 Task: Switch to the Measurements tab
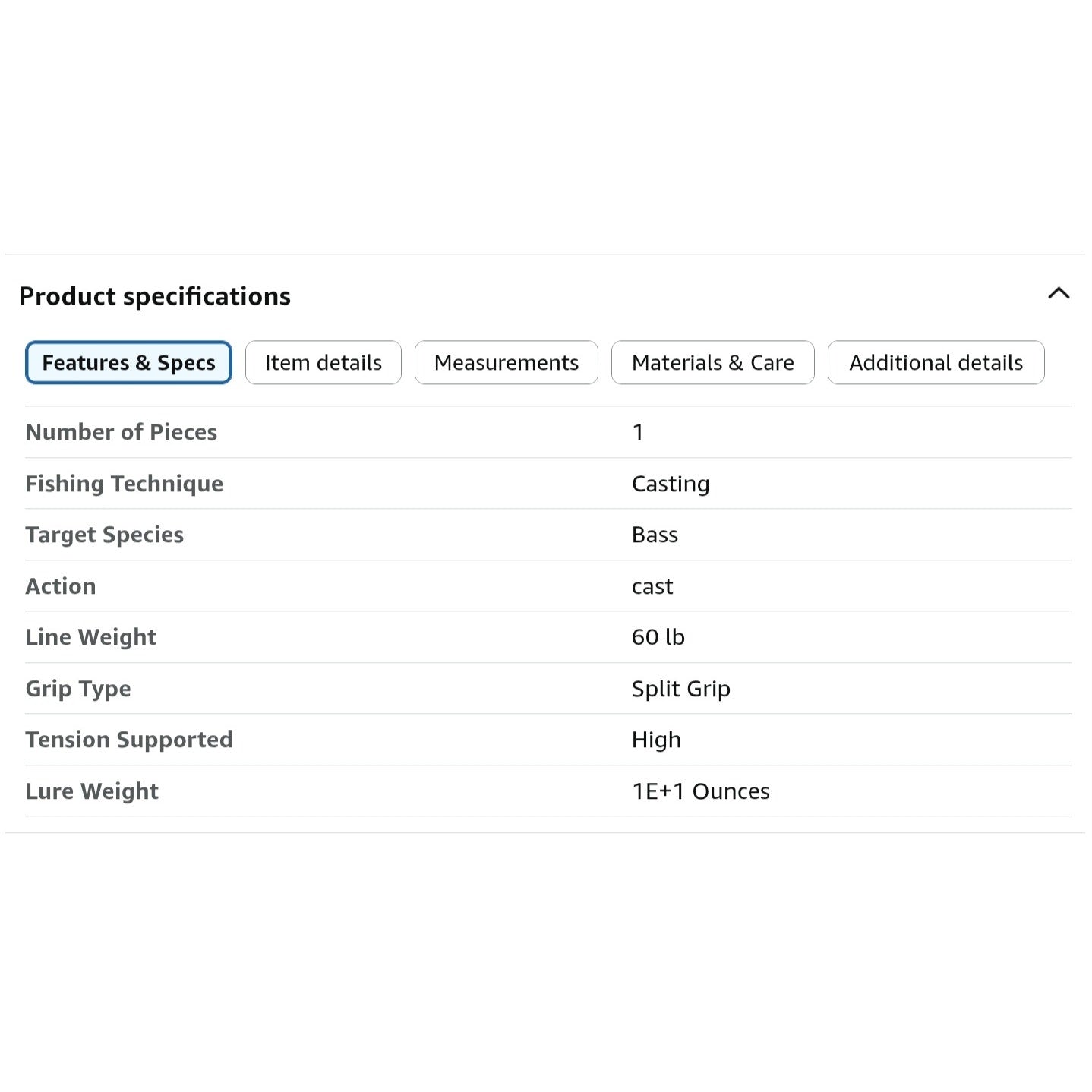(x=507, y=363)
